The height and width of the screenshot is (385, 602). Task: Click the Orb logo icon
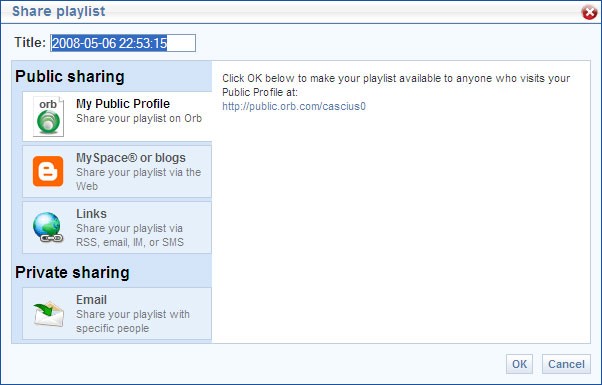tap(48, 116)
